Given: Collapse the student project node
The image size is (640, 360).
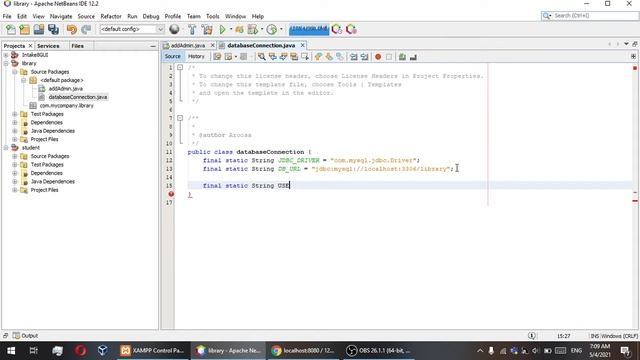Looking at the screenshot, I should click(x=6, y=148).
